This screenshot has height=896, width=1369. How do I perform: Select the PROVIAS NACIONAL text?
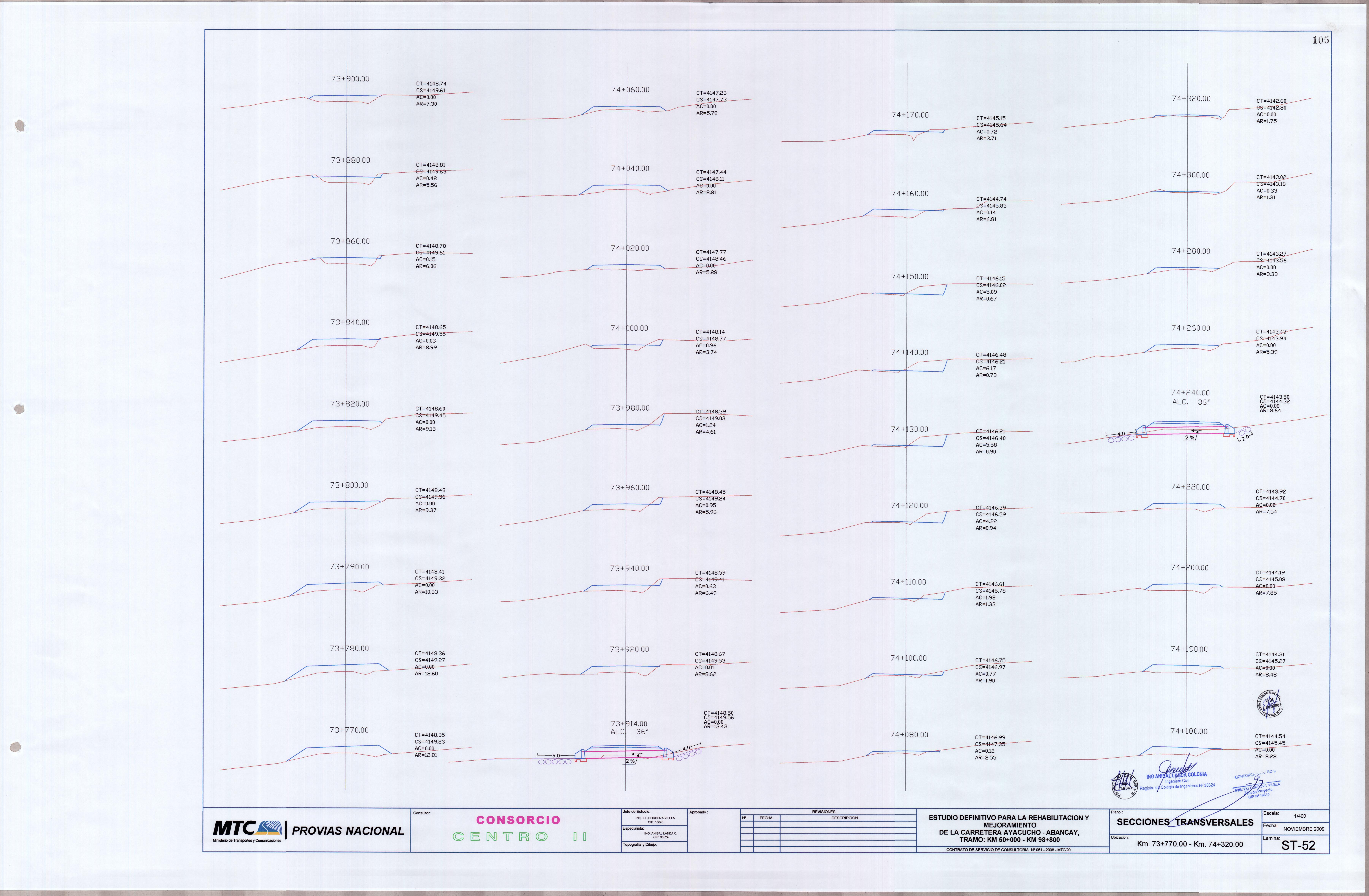[x=348, y=831]
